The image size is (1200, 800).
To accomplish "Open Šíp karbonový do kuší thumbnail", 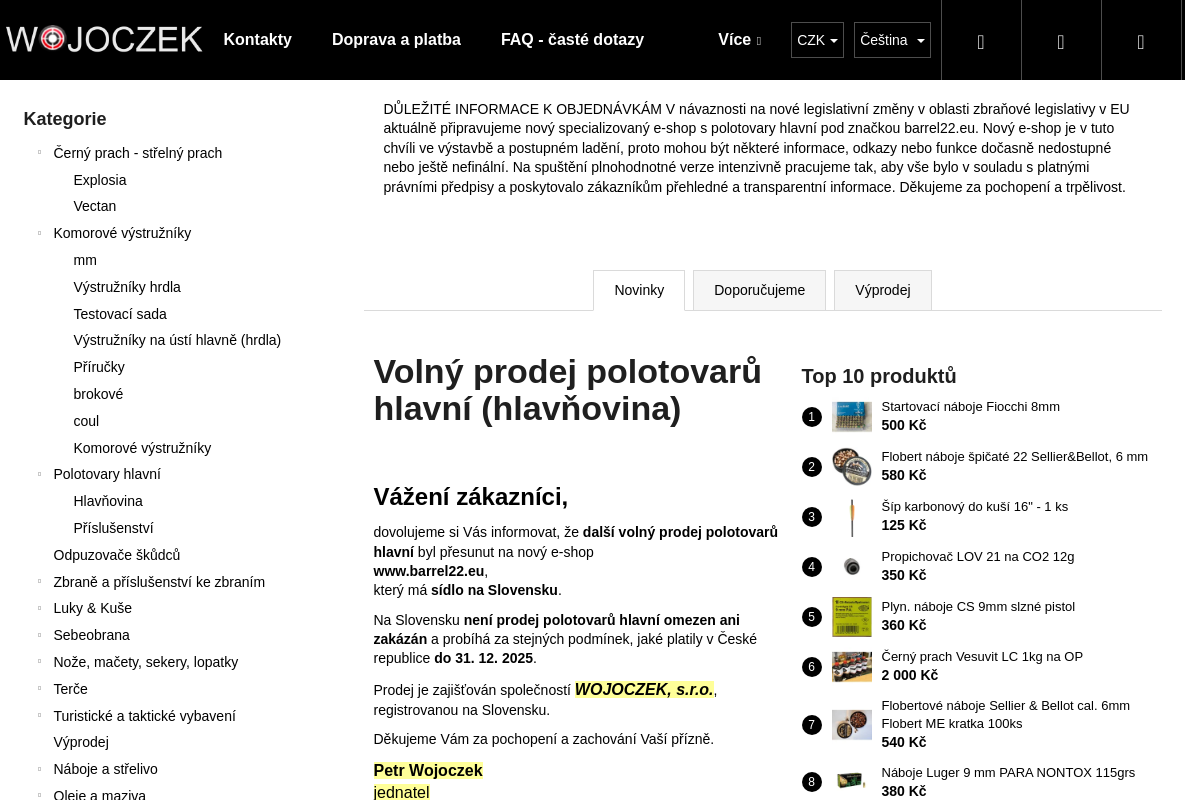I will coord(852,517).
